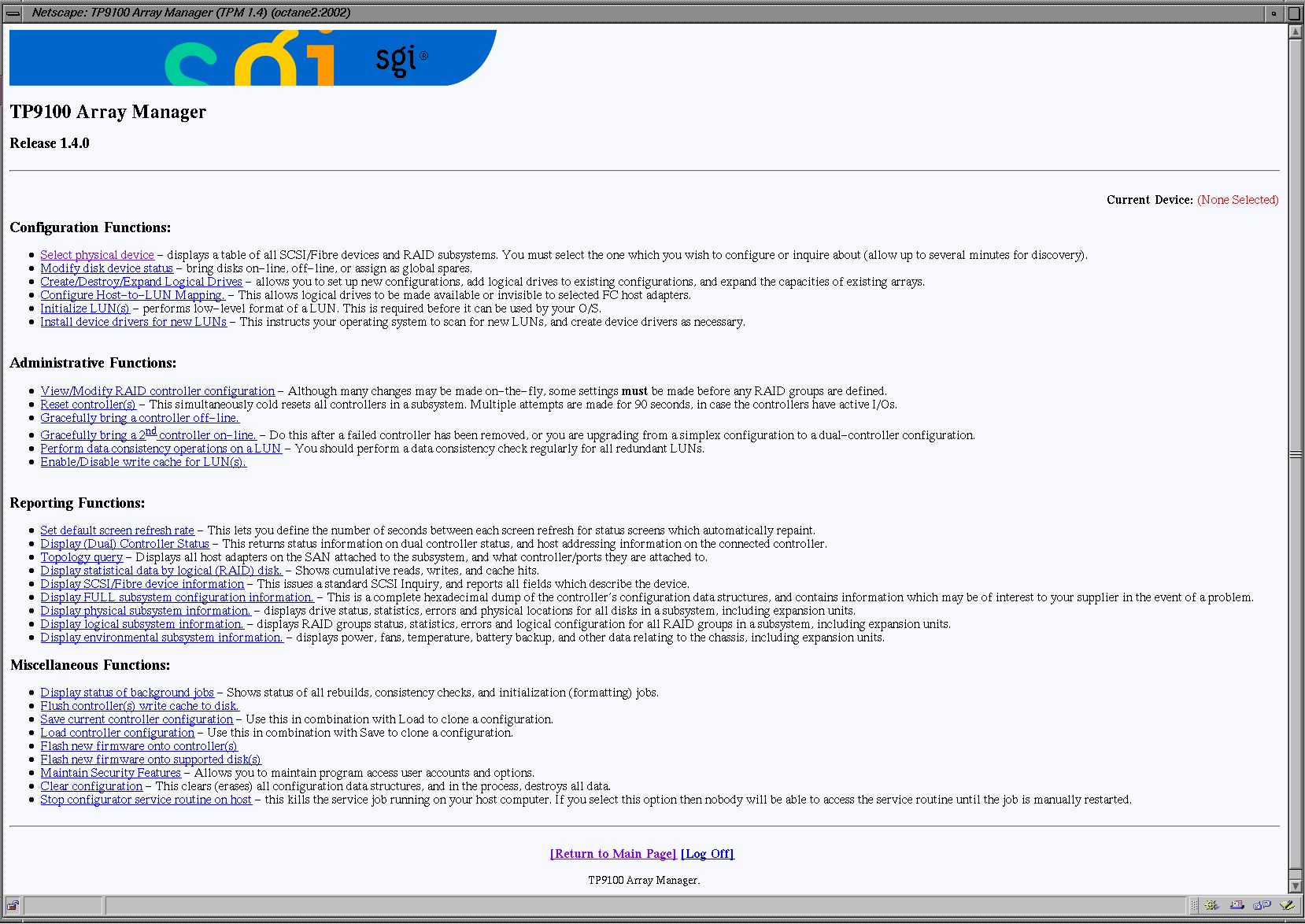
Task: Click the Miscellaneous Functions heading
Action: click(x=91, y=665)
